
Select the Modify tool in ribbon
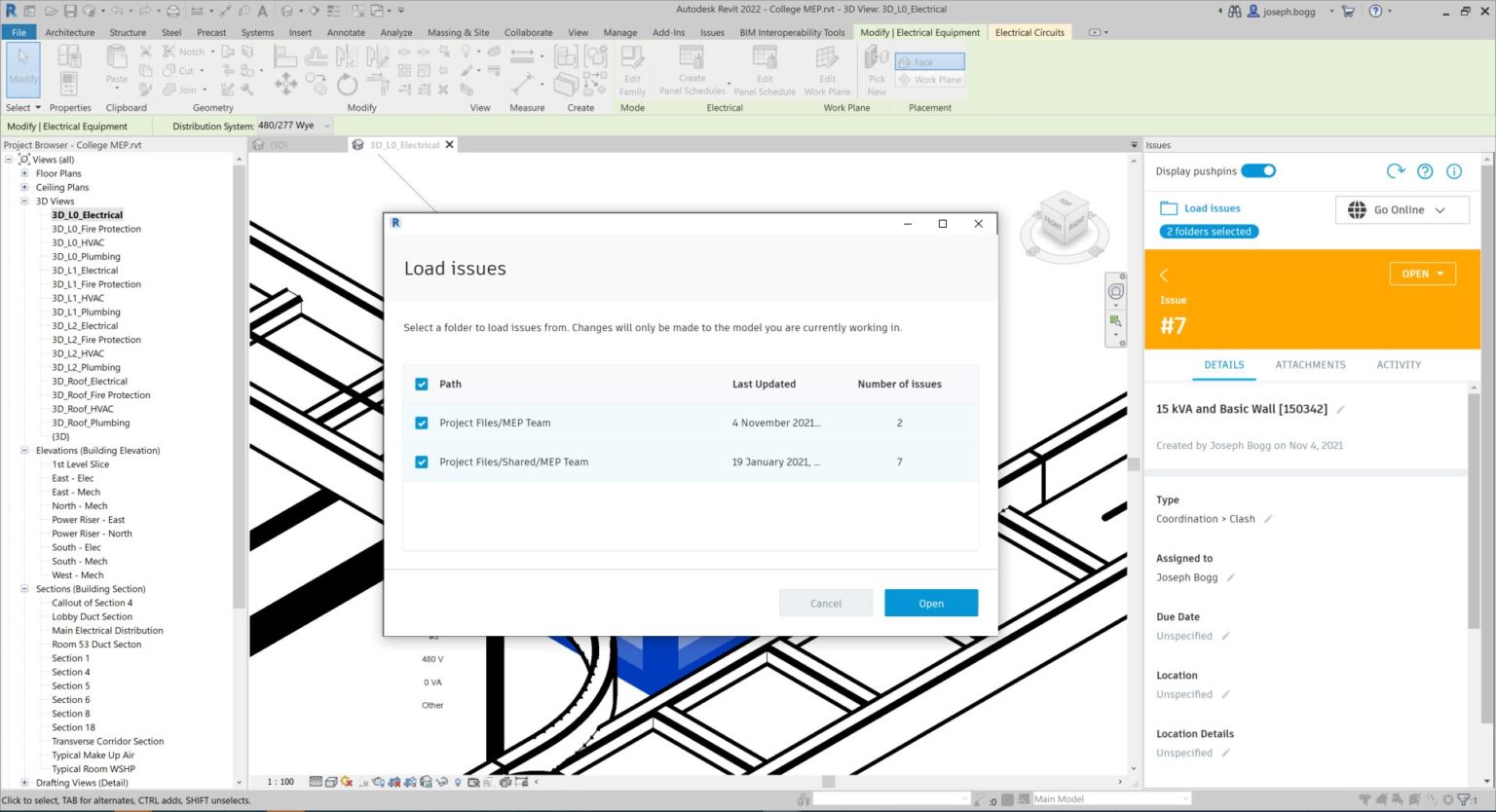[23, 68]
